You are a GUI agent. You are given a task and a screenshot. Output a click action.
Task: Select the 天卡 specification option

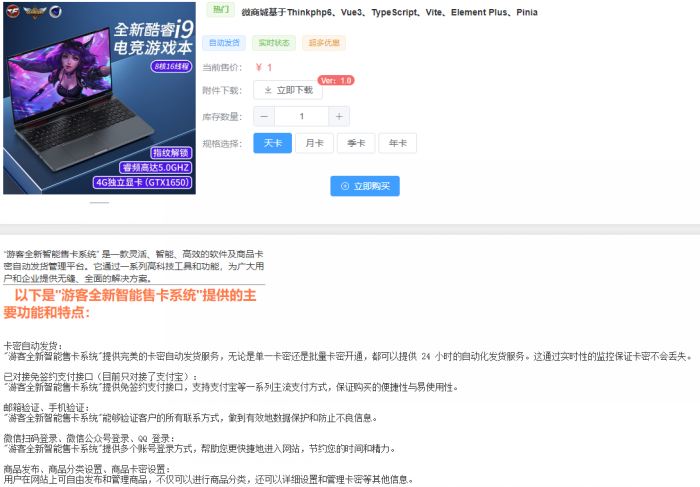pos(273,143)
